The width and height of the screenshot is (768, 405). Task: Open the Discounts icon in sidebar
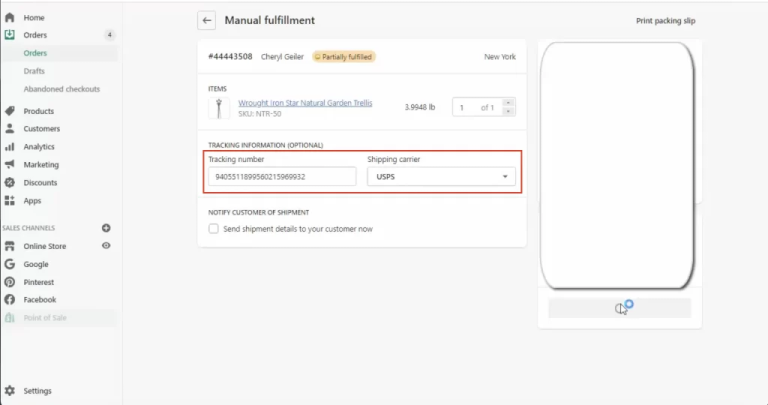10,183
